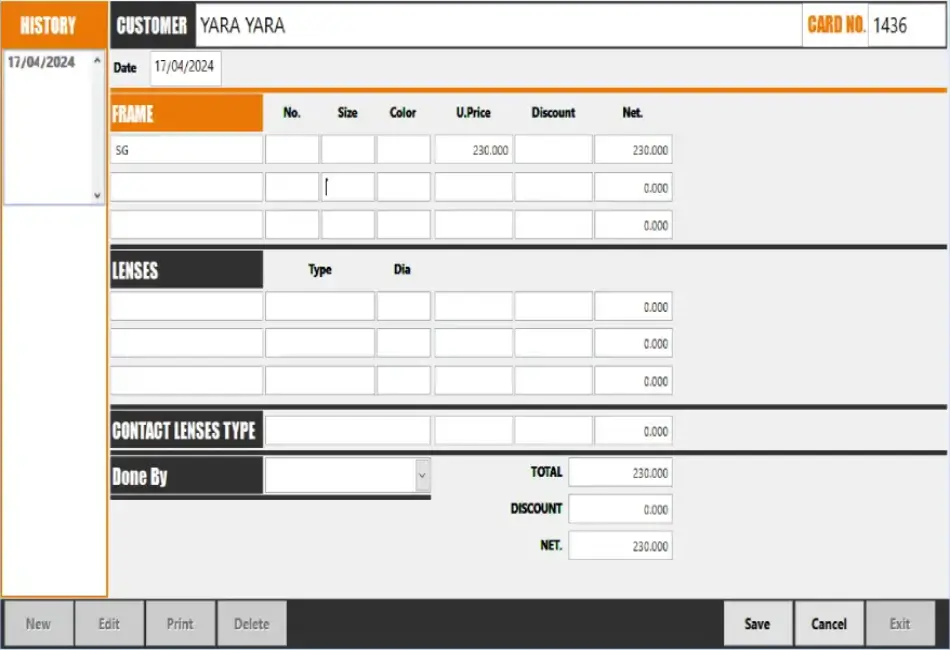This screenshot has height=650, width=950.
Task: Click the Save button
Action: click(757, 623)
